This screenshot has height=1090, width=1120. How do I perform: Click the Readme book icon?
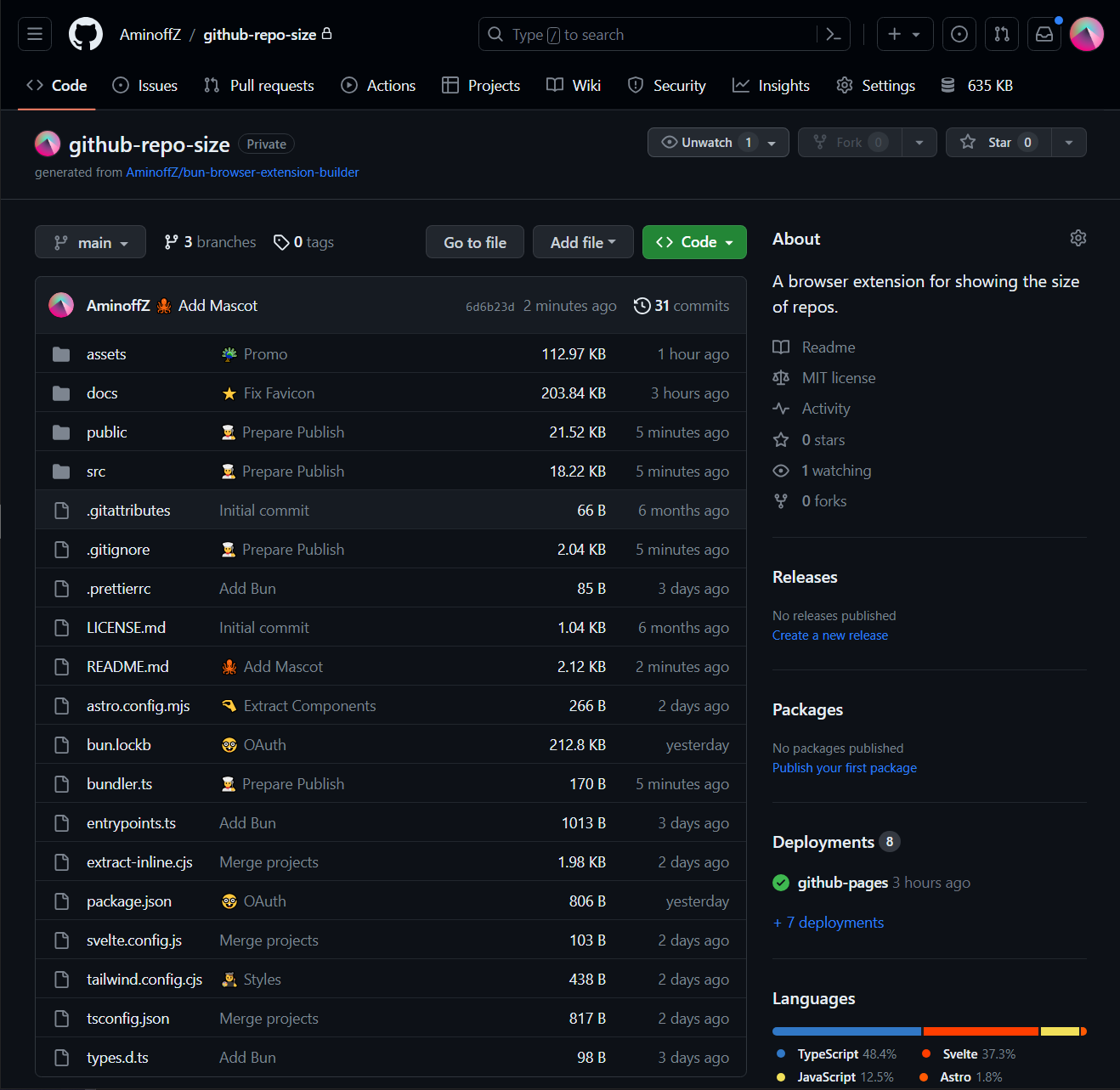781,347
